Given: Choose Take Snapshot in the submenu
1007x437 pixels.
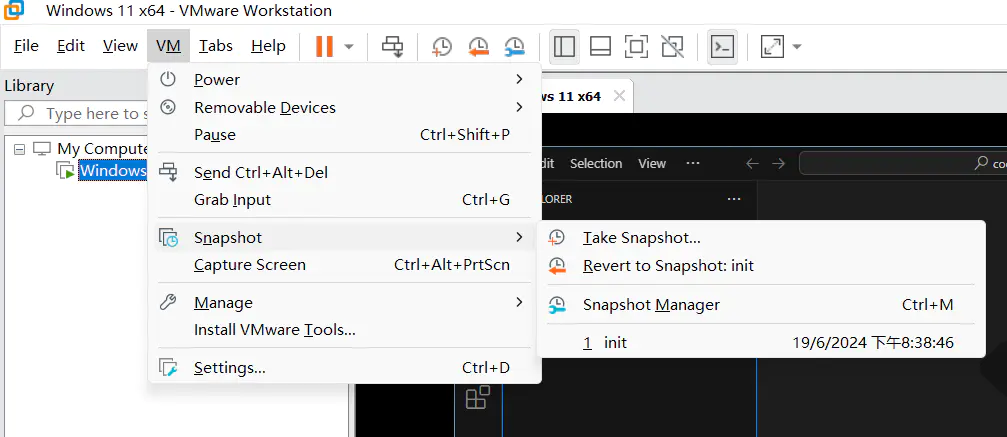Looking at the screenshot, I should (761, 238).
